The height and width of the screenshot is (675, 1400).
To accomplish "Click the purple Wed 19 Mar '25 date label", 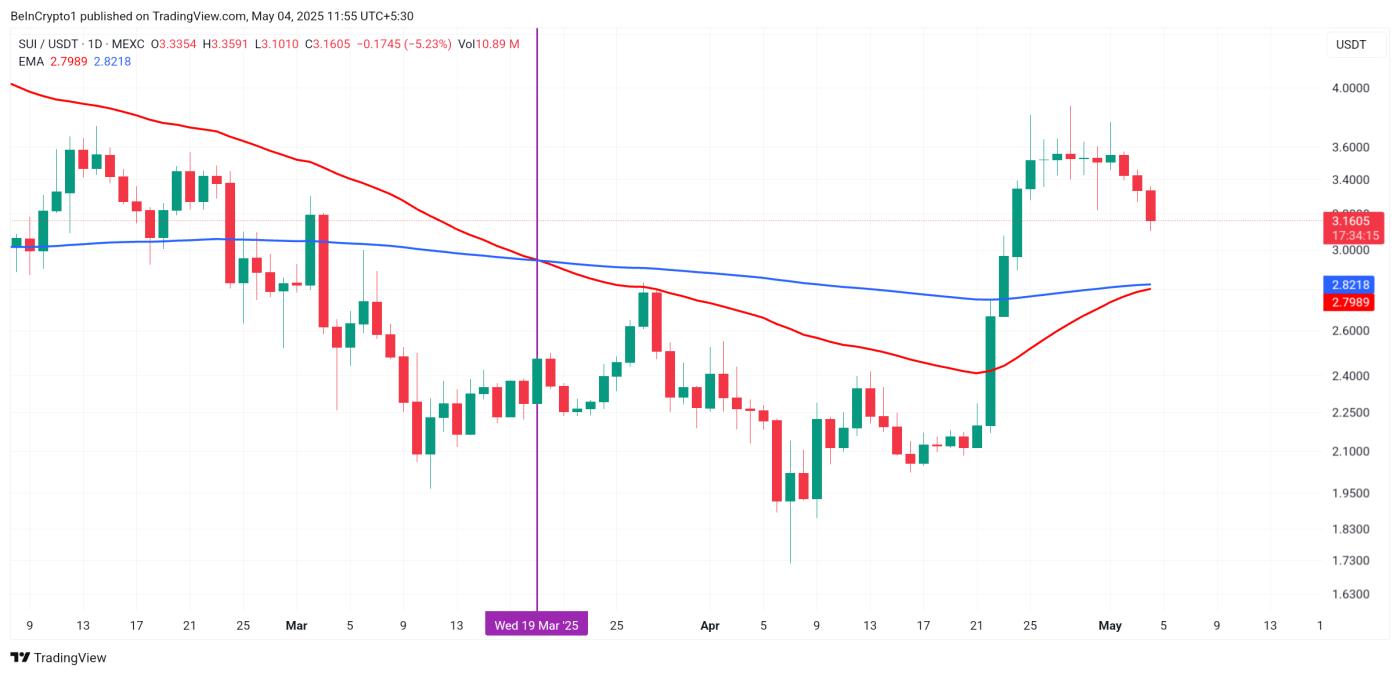I will [x=537, y=625].
